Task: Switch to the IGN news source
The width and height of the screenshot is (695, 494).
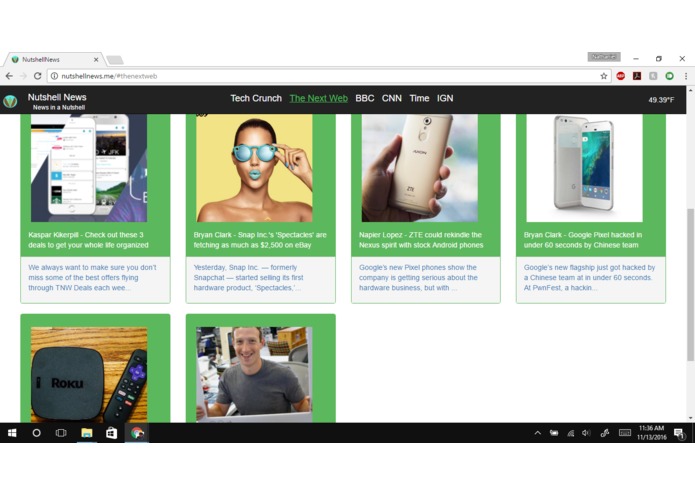Action: [445, 98]
